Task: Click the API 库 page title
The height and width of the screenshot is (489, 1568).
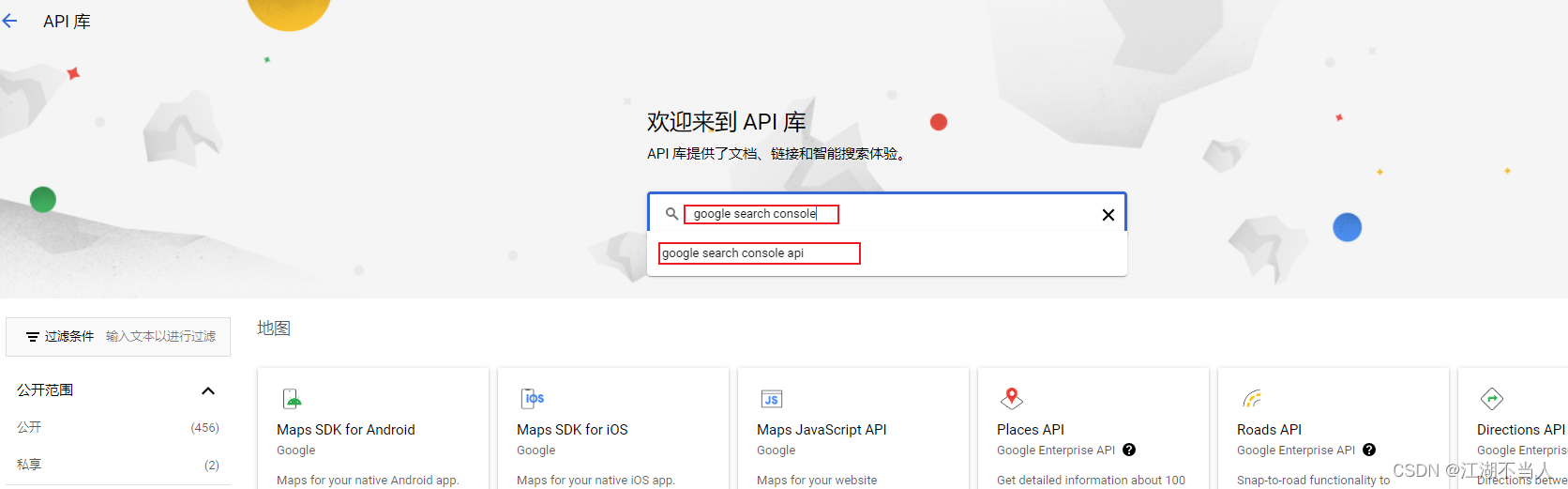Action: coord(67,22)
